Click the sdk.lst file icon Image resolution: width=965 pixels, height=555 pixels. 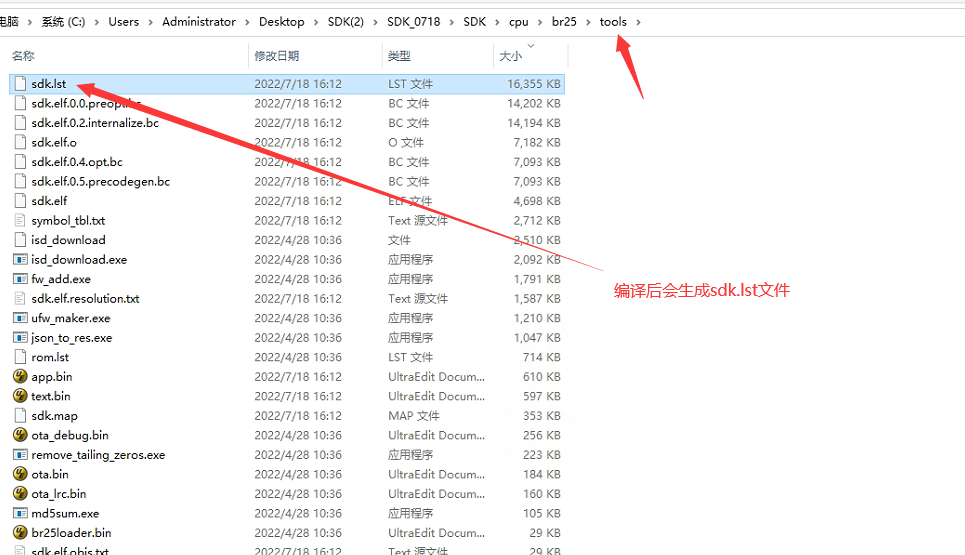coord(20,84)
